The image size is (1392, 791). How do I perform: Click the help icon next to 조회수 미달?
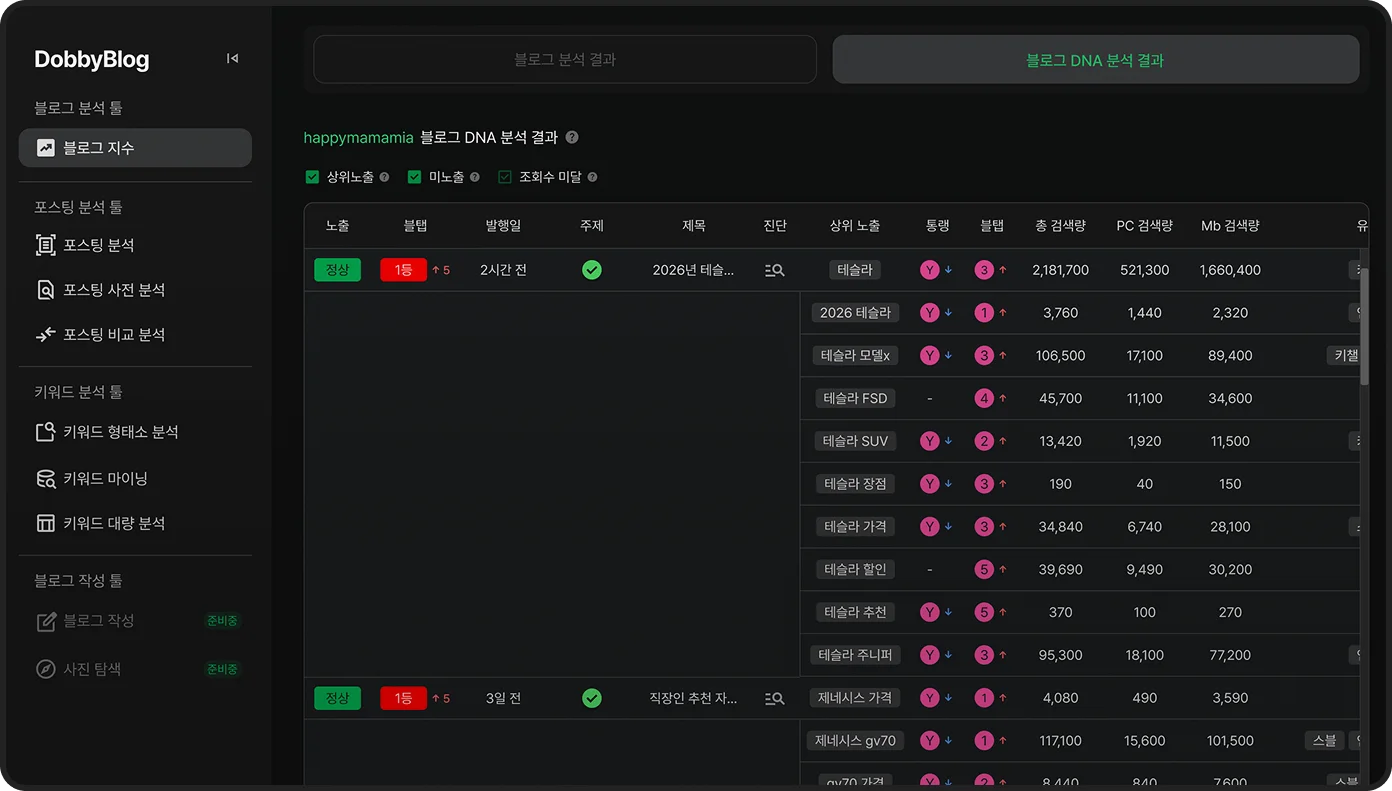click(x=592, y=177)
